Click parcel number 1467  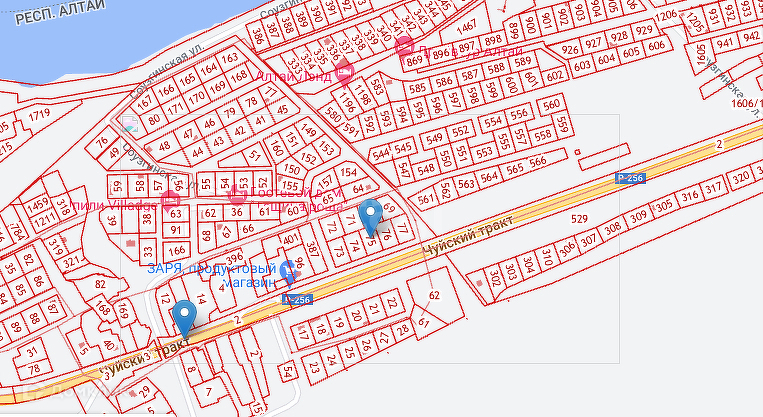coord(466,26)
